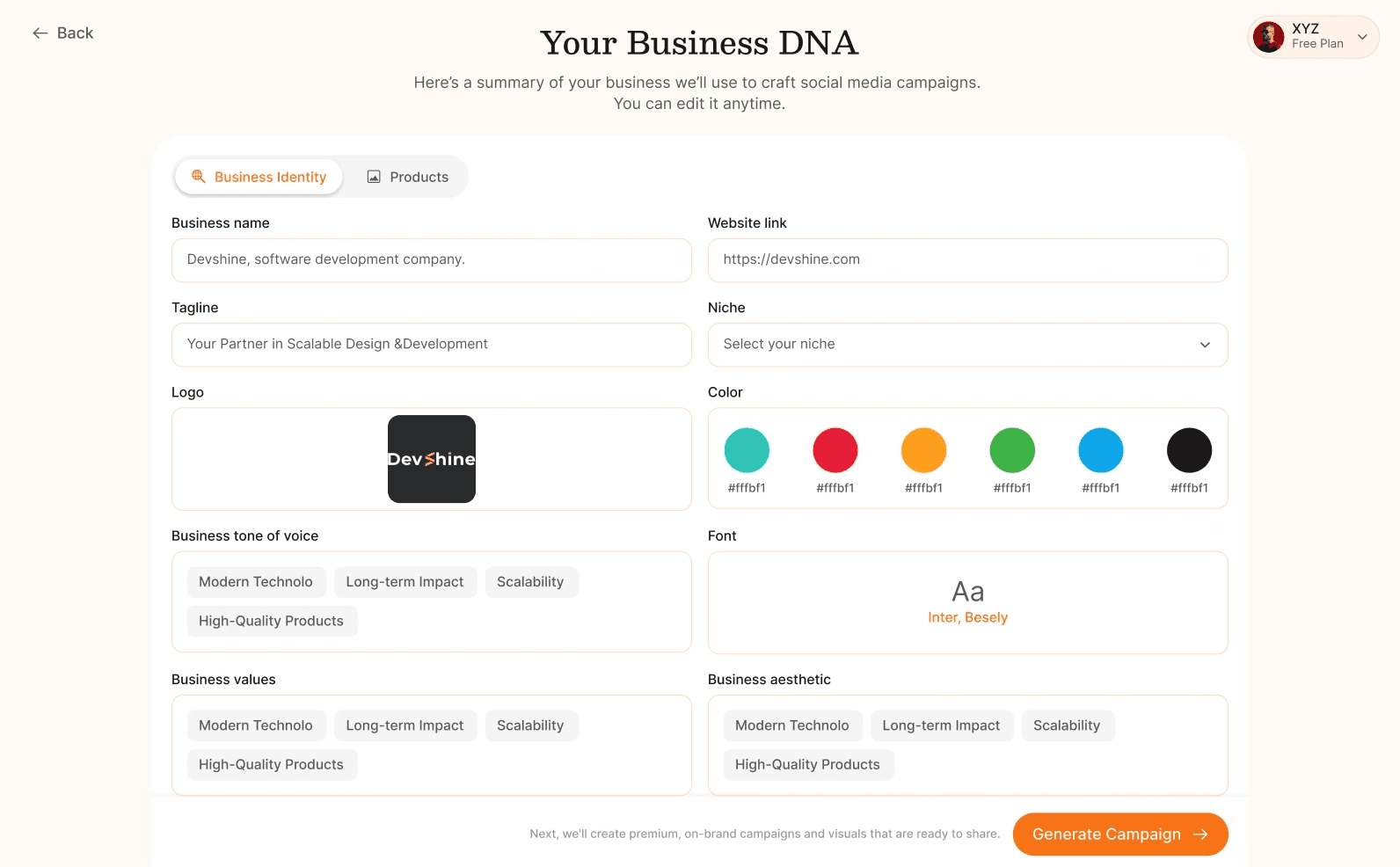The width and height of the screenshot is (1400, 867).
Task: Click the back arrow icon
Action: click(40, 33)
